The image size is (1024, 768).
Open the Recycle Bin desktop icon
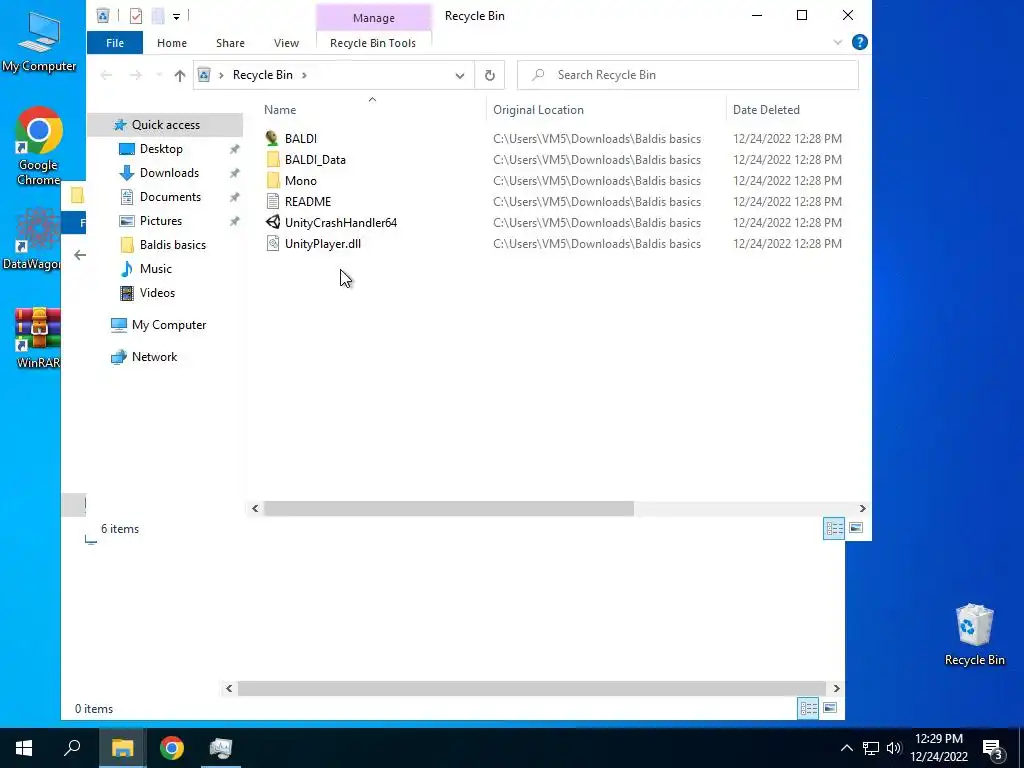click(x=974, y=634)
